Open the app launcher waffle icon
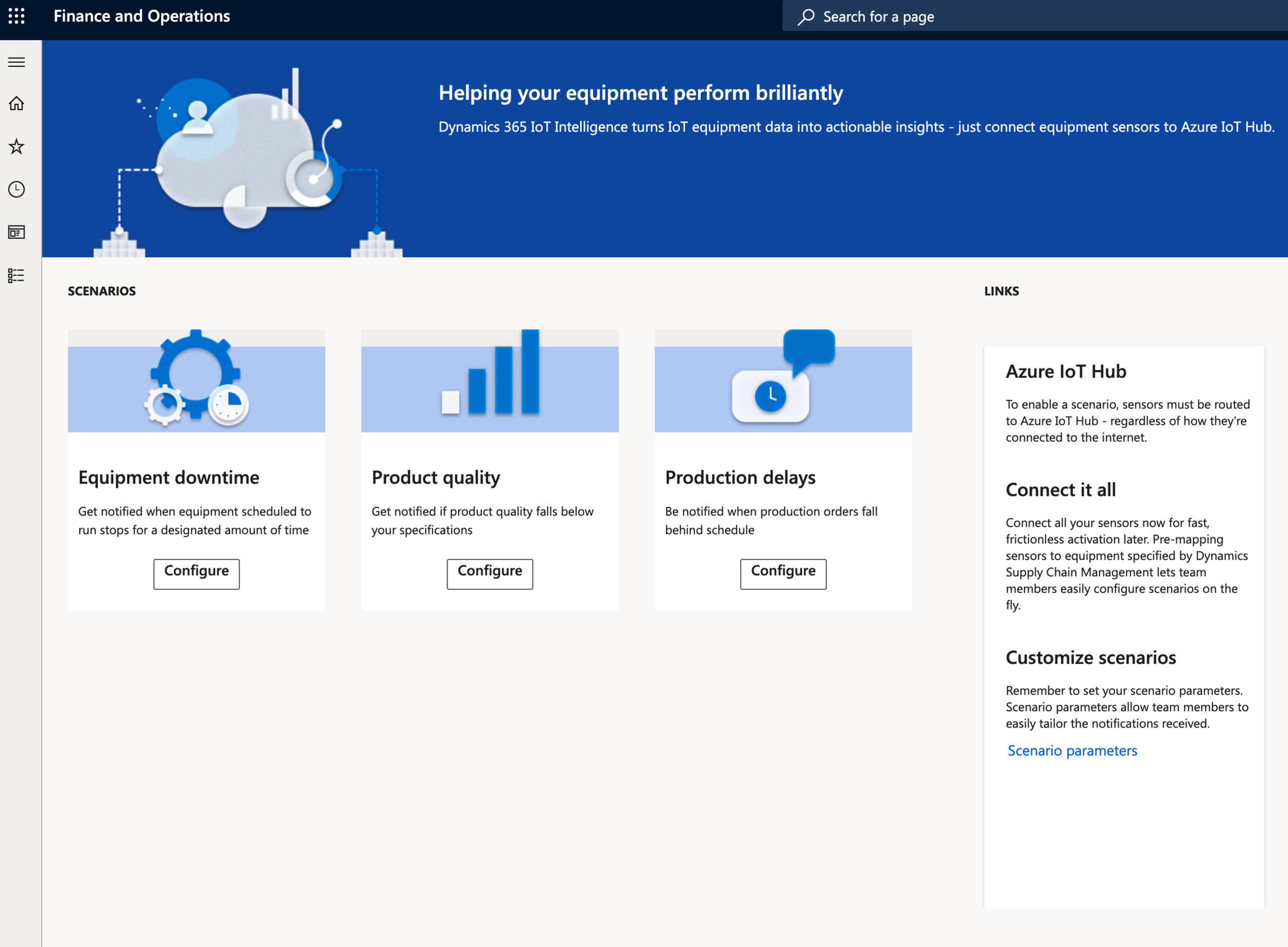The height and width of the screenshot is (947, 1288). pyautogui.click(x=16, y=16)
